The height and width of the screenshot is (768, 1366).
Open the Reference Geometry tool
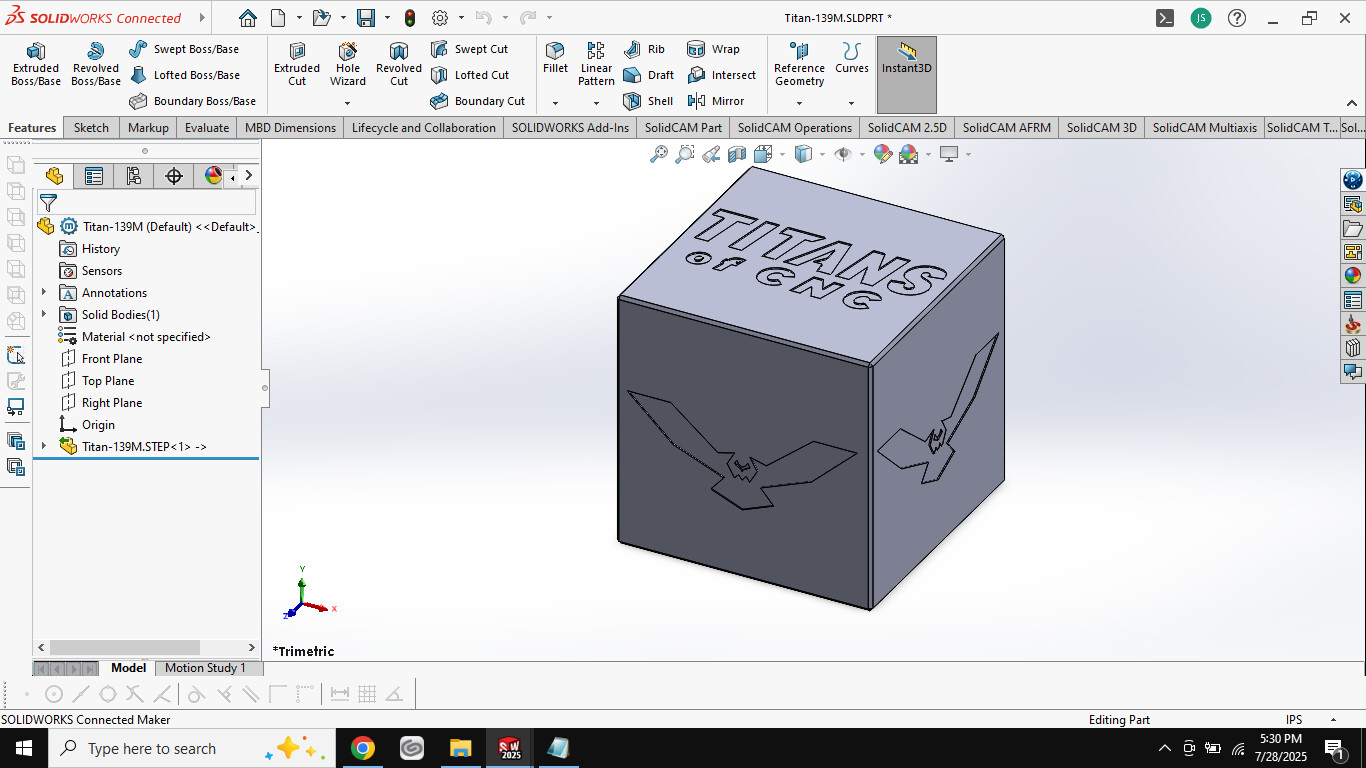[799, 64]
